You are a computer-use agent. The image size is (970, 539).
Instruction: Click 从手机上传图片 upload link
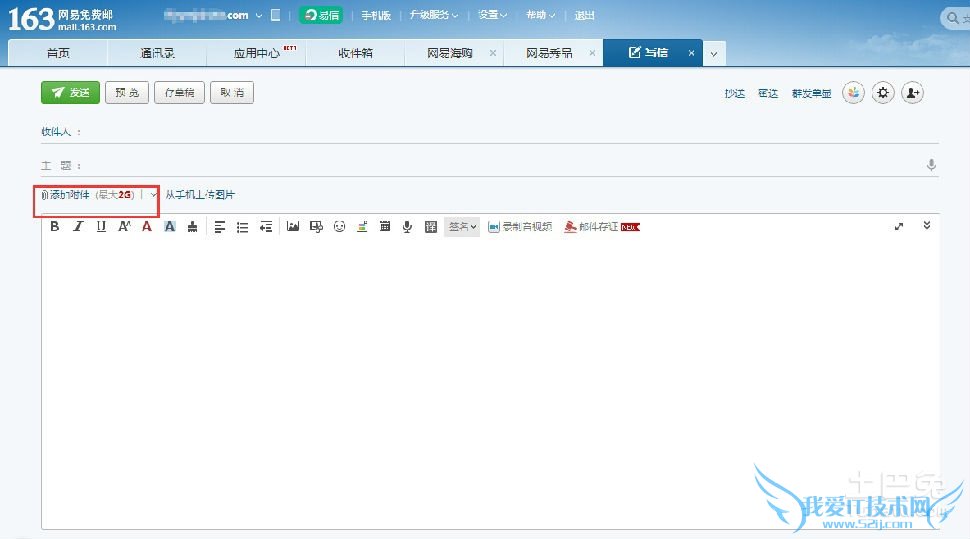200,195
